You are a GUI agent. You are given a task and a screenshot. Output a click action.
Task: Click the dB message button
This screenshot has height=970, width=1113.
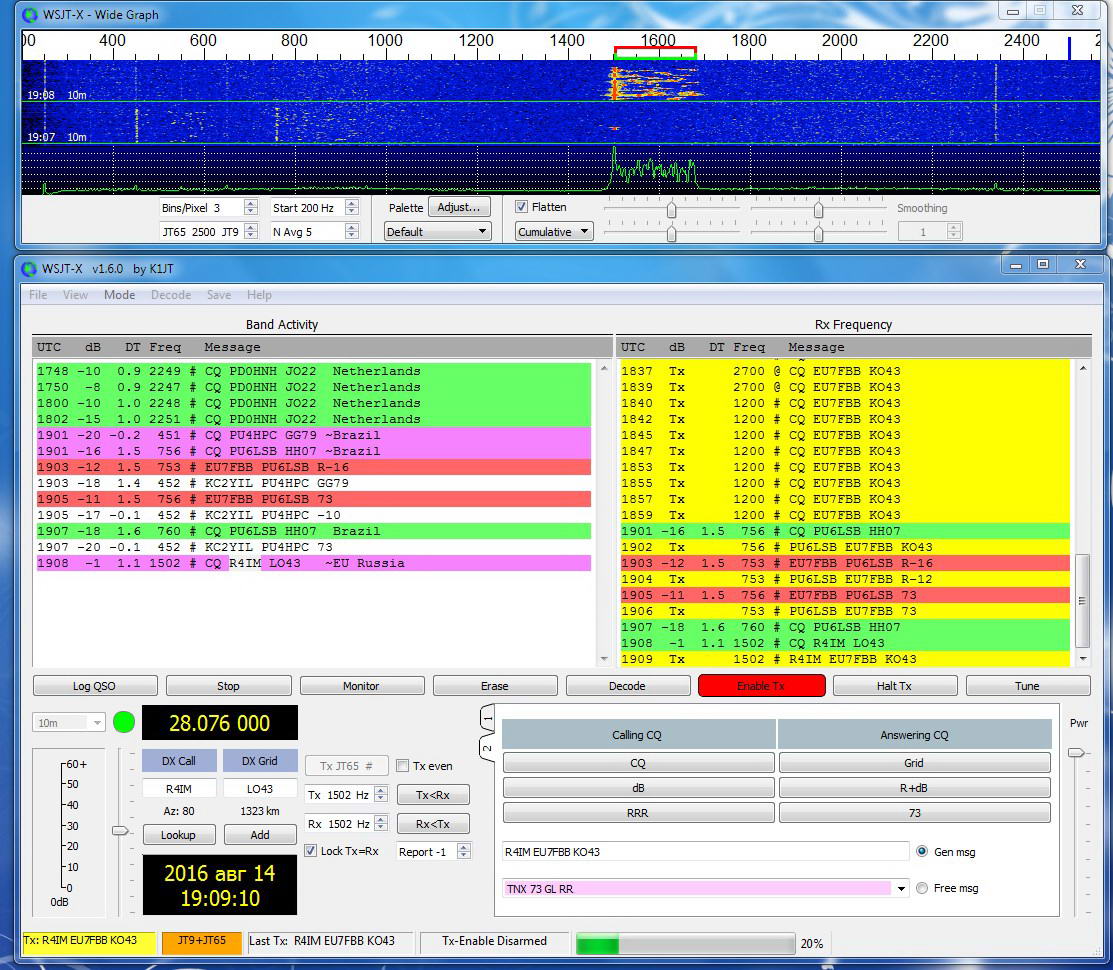click(637, 788)
